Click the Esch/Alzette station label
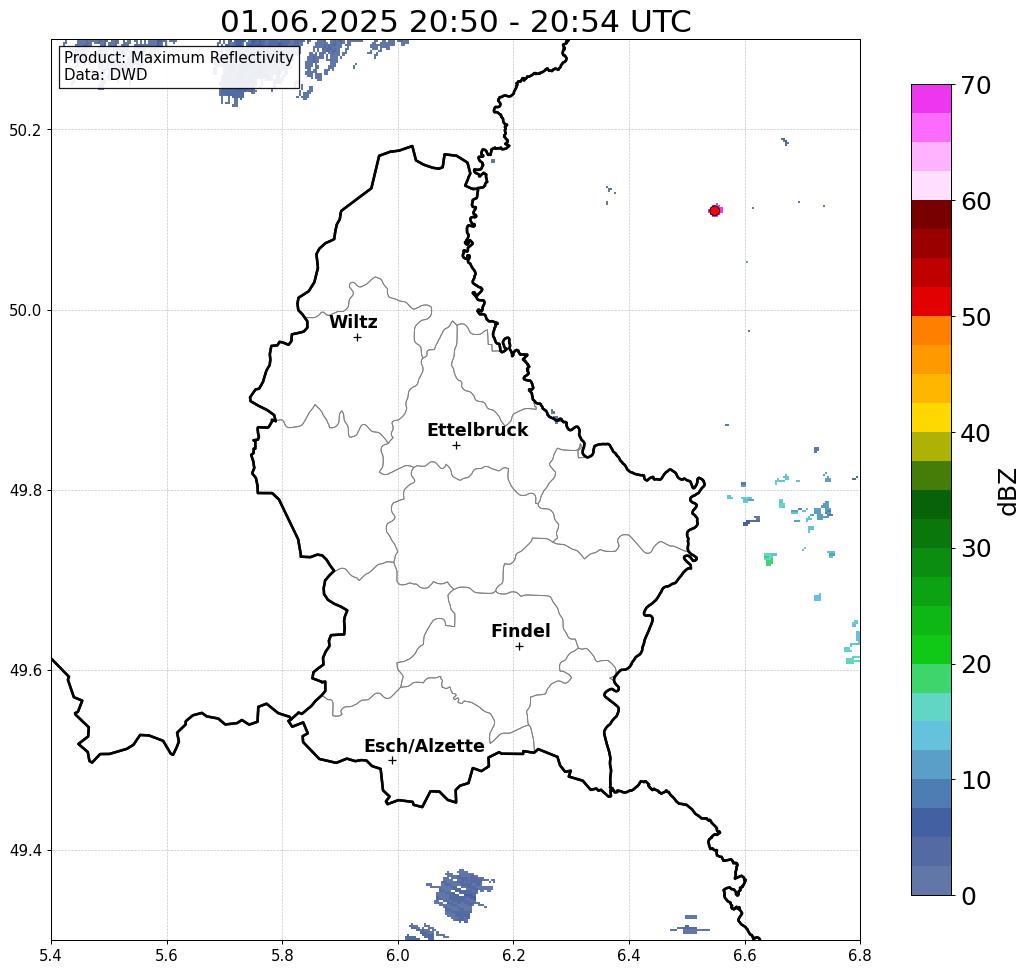Viewport: 1029px width, 973px height. tap(424, 746)
